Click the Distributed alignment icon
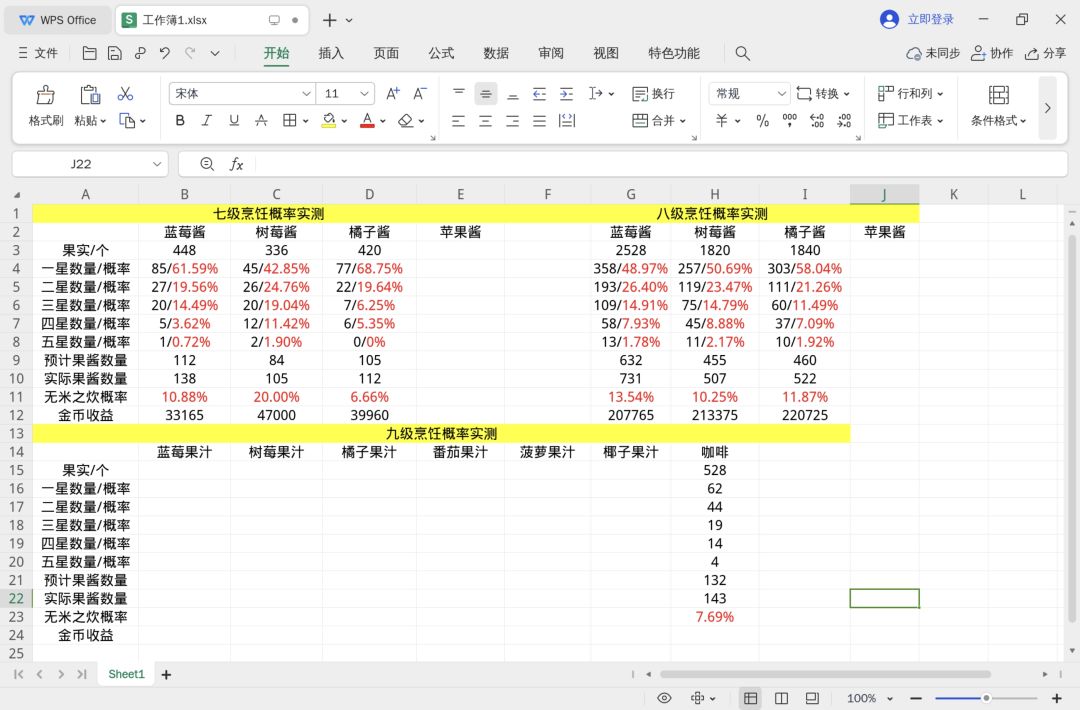Image resolution: width=1080 pixels, height=710 pixels. (x=567, y=121)
